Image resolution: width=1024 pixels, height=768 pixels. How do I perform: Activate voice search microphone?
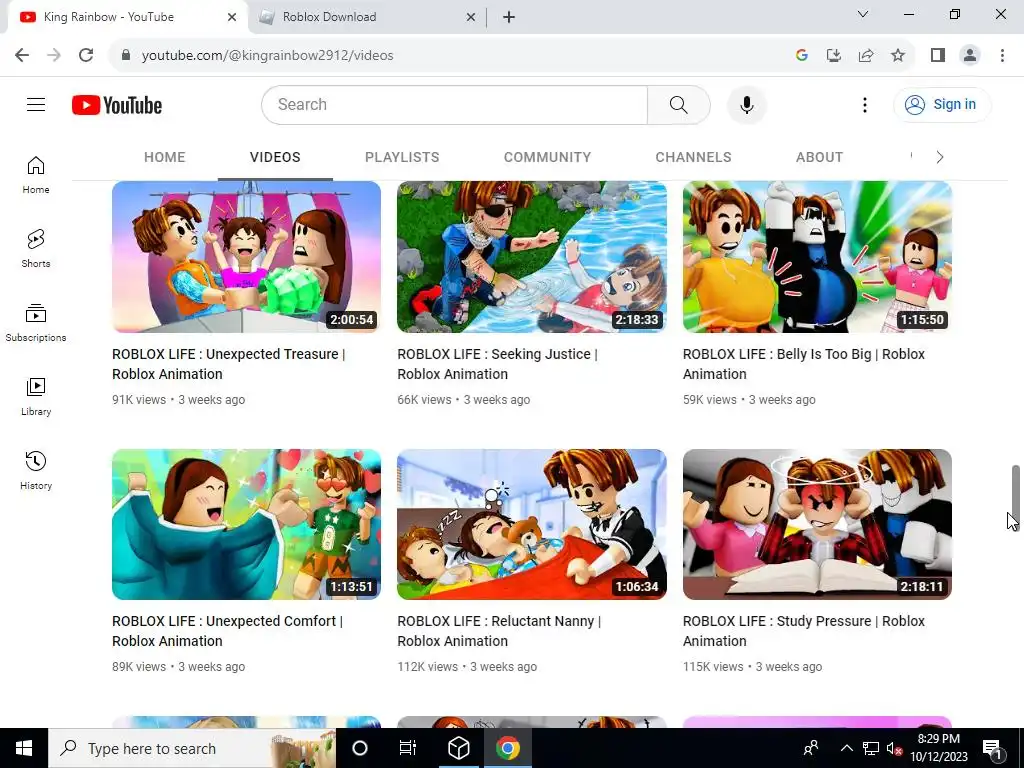pos(746,104)
